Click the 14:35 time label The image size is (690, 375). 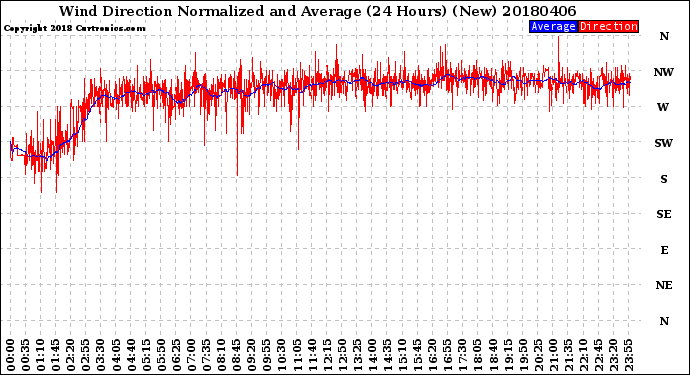tap(387, 355)
